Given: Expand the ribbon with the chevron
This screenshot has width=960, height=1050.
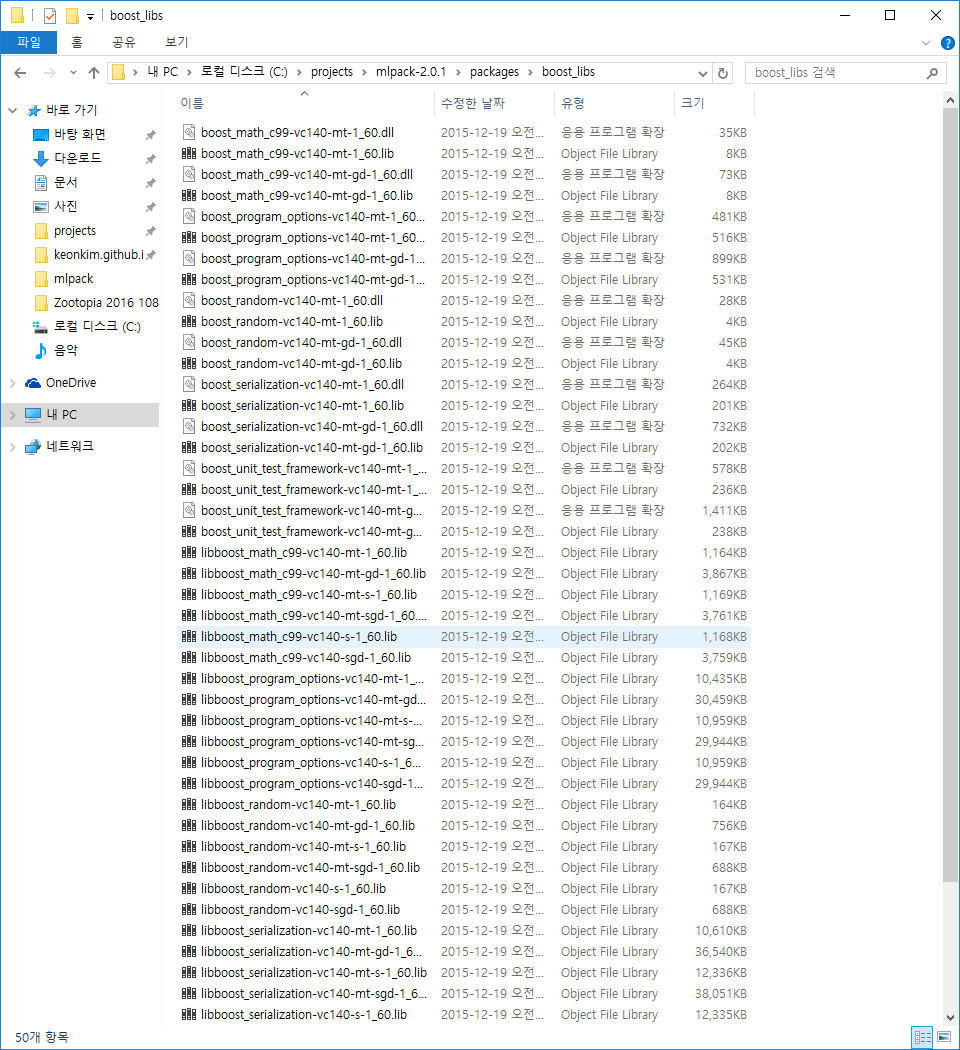Looking at the screenshot, I should click(x=925, y=43).
